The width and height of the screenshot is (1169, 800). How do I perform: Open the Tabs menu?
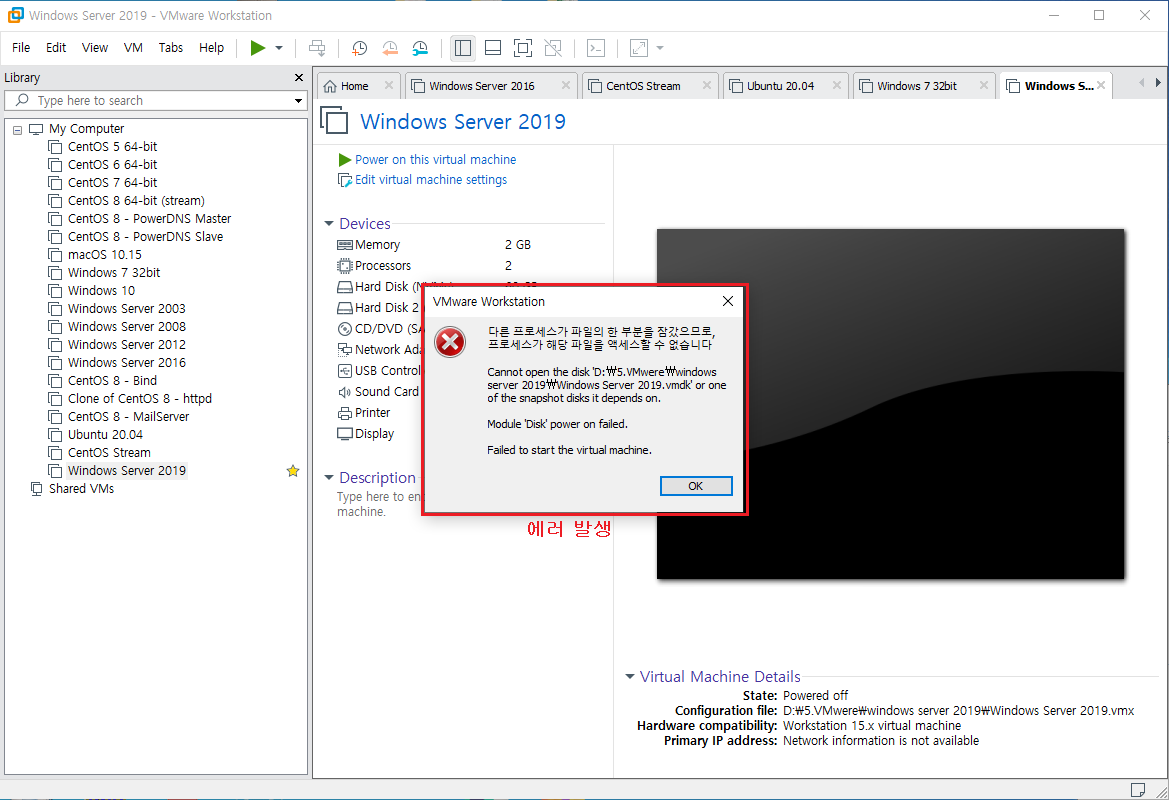click(171, 48)
